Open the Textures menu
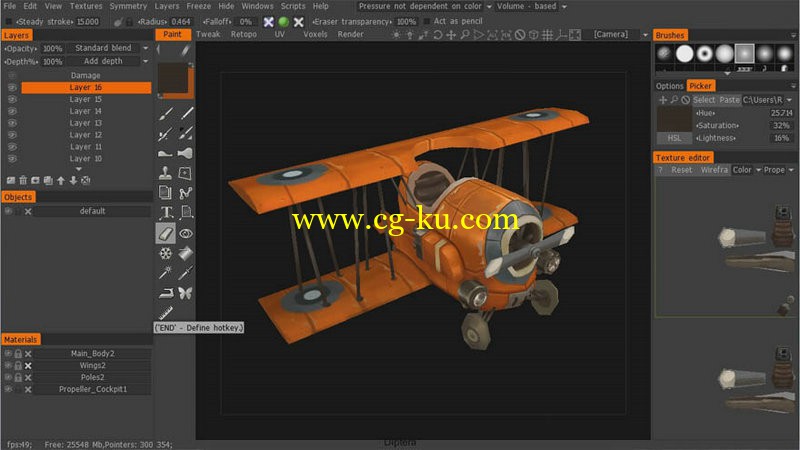This screenshot has width=800, height=450. pos(86,6)
